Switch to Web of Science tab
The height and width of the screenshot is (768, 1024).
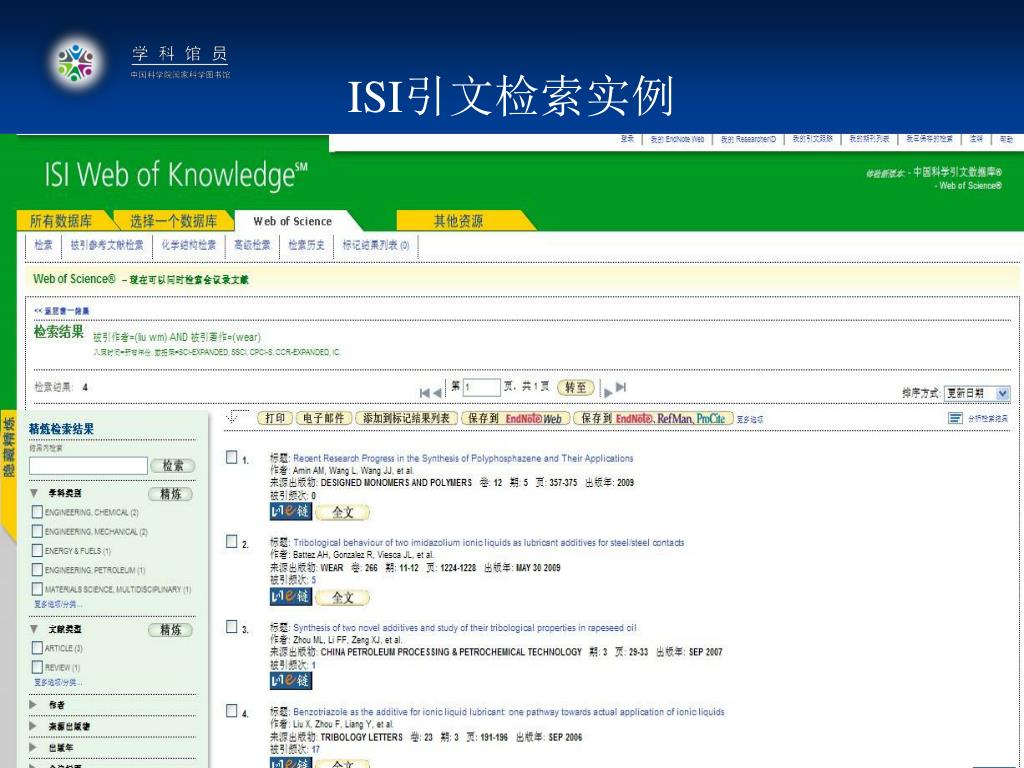click(x=293, y=221)
